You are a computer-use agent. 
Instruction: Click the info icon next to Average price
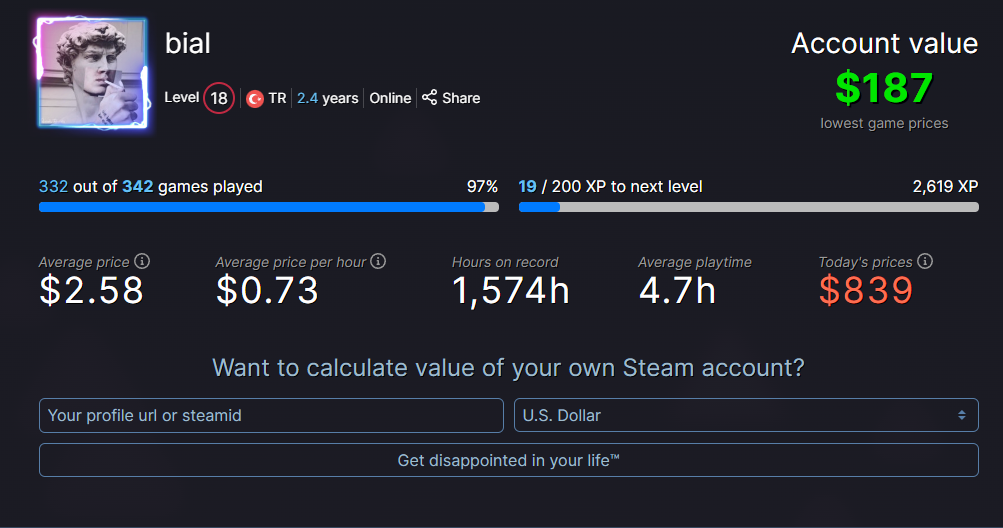coord(142,261)
